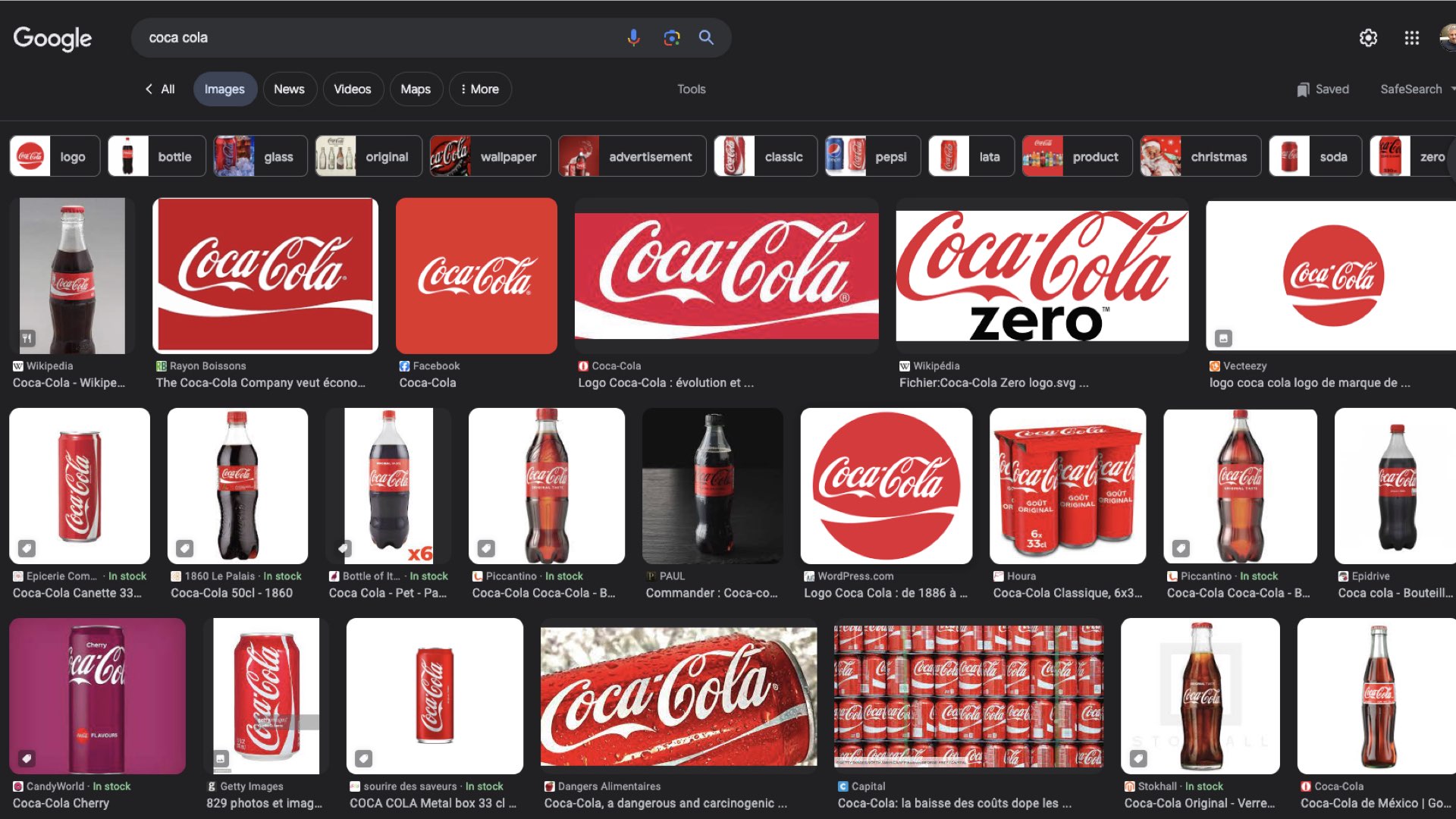
Task: Filter images by the lata chip
Action: tap(971, 156)
